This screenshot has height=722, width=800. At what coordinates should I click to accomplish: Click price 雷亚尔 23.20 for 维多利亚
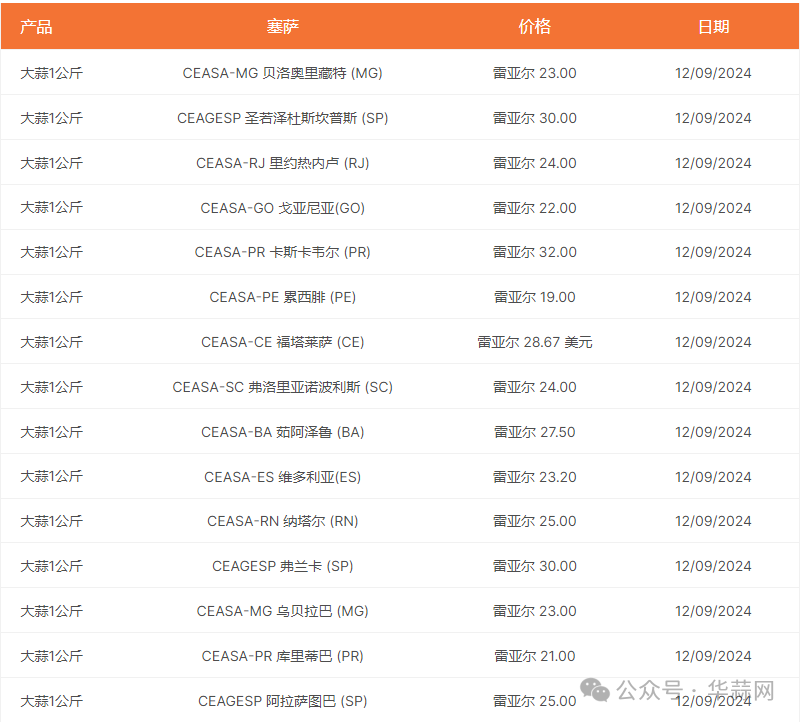click(535, 477)
